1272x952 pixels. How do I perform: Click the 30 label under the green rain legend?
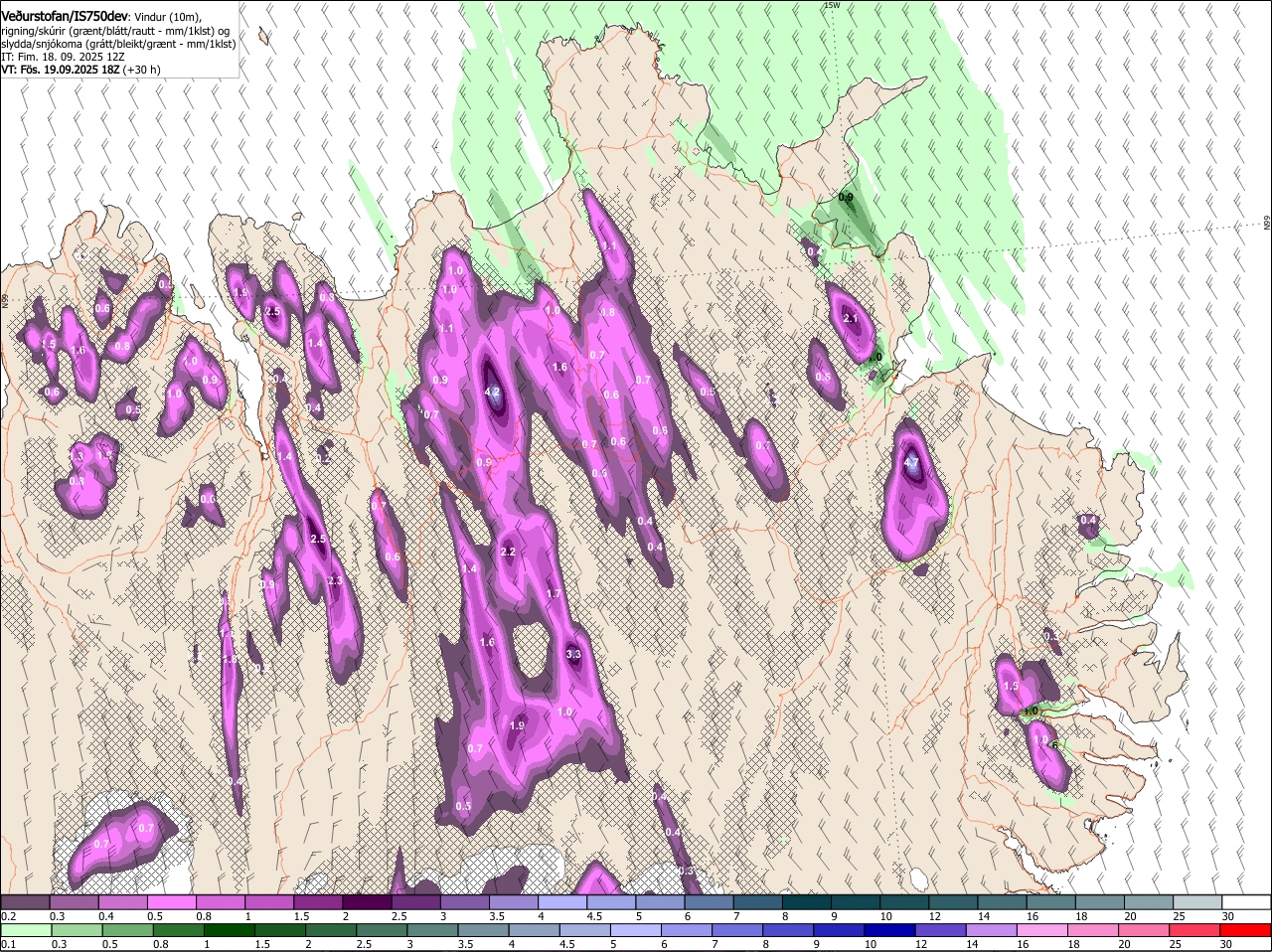pyautogui.click(x=1225, y=945)
